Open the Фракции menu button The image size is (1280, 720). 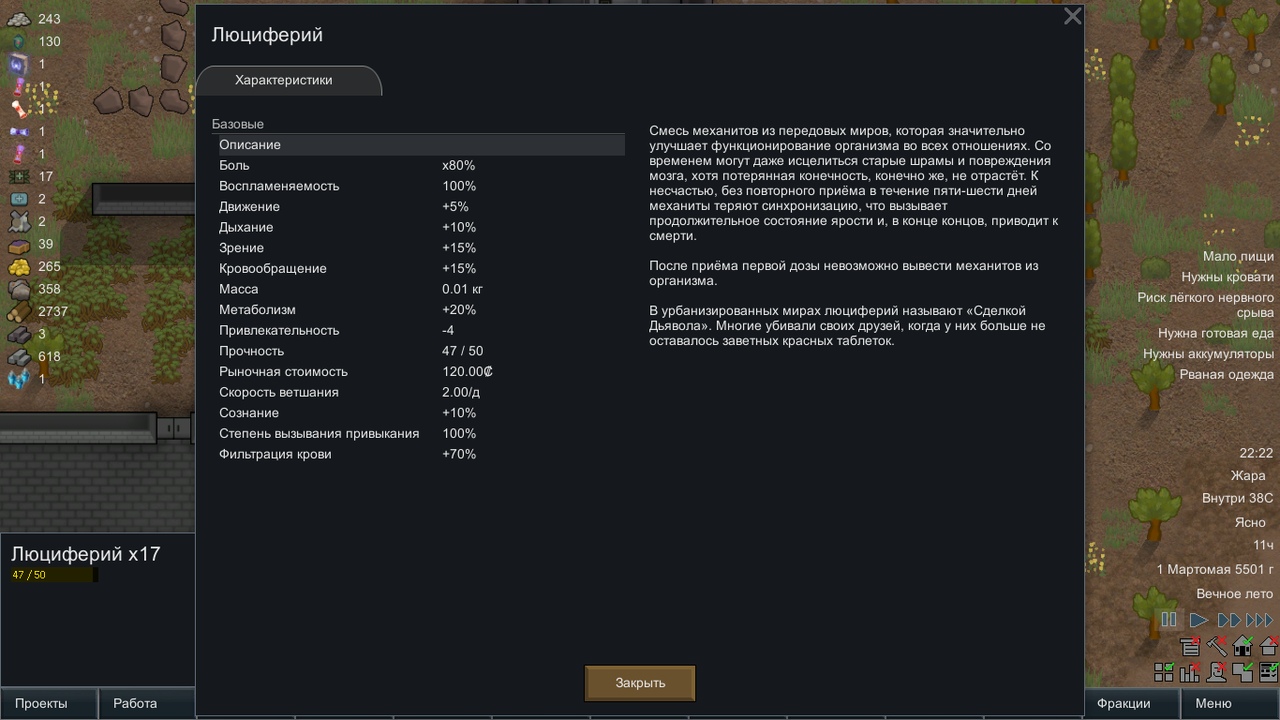pyautogui.click(x=1124, y=703)
